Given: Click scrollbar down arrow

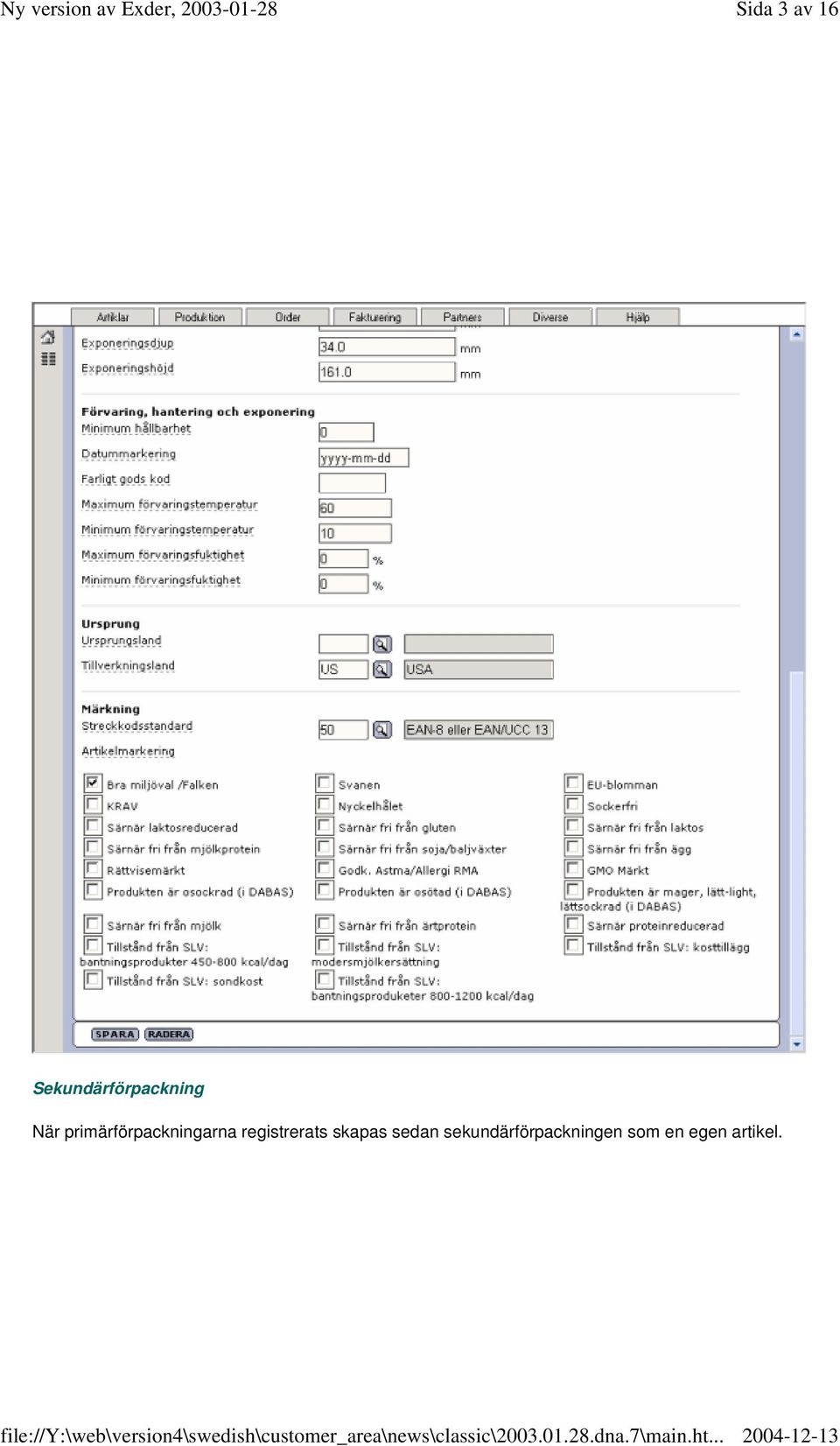Looking at the screenshot, I should (796, 1044).
